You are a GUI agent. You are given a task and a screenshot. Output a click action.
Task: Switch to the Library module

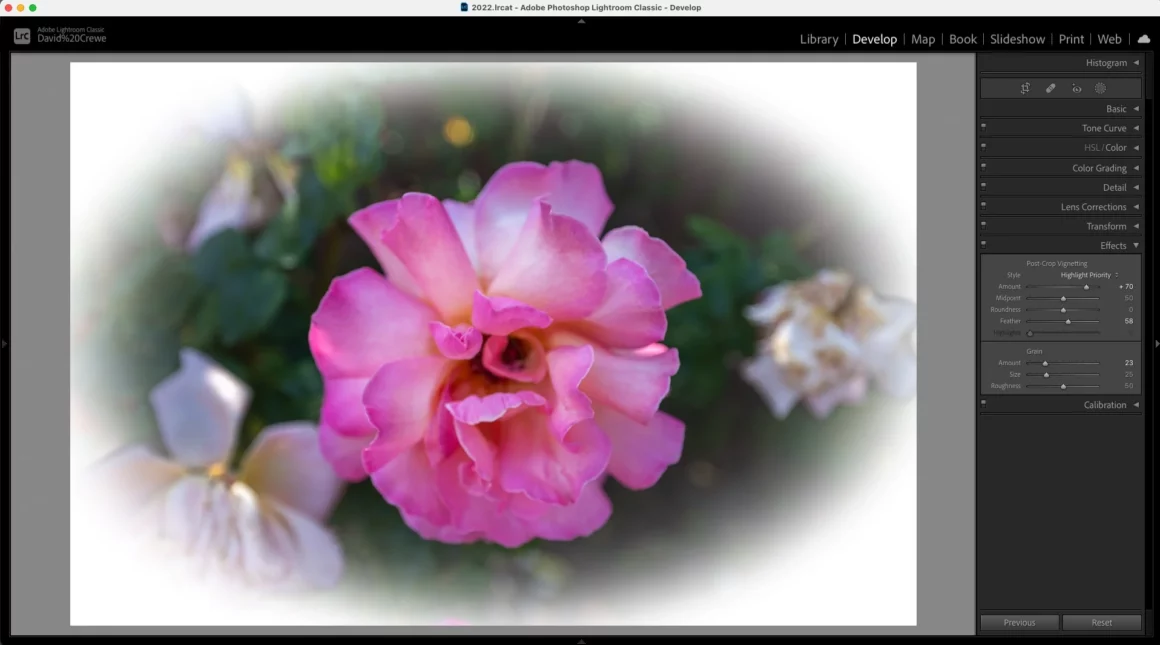click(x=818, y=39)
